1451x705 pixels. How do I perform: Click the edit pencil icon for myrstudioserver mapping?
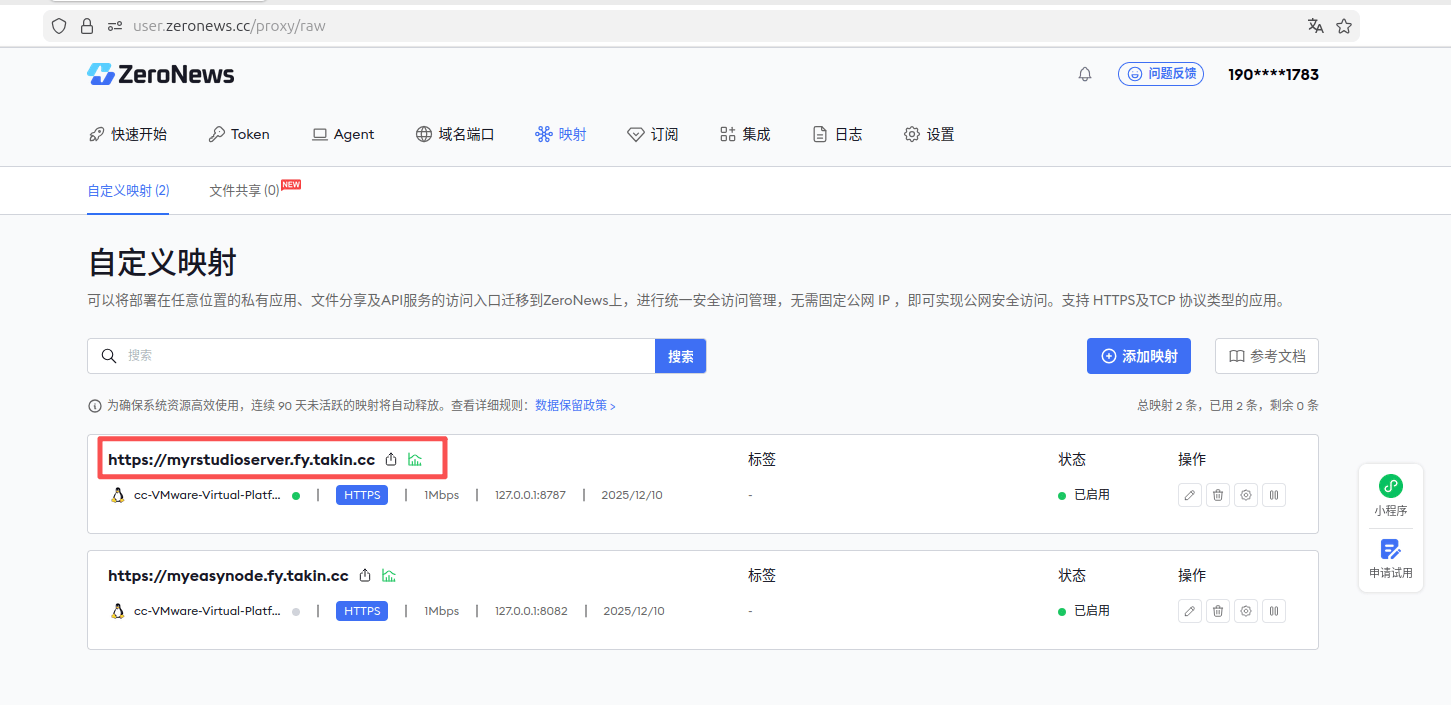1189,495
